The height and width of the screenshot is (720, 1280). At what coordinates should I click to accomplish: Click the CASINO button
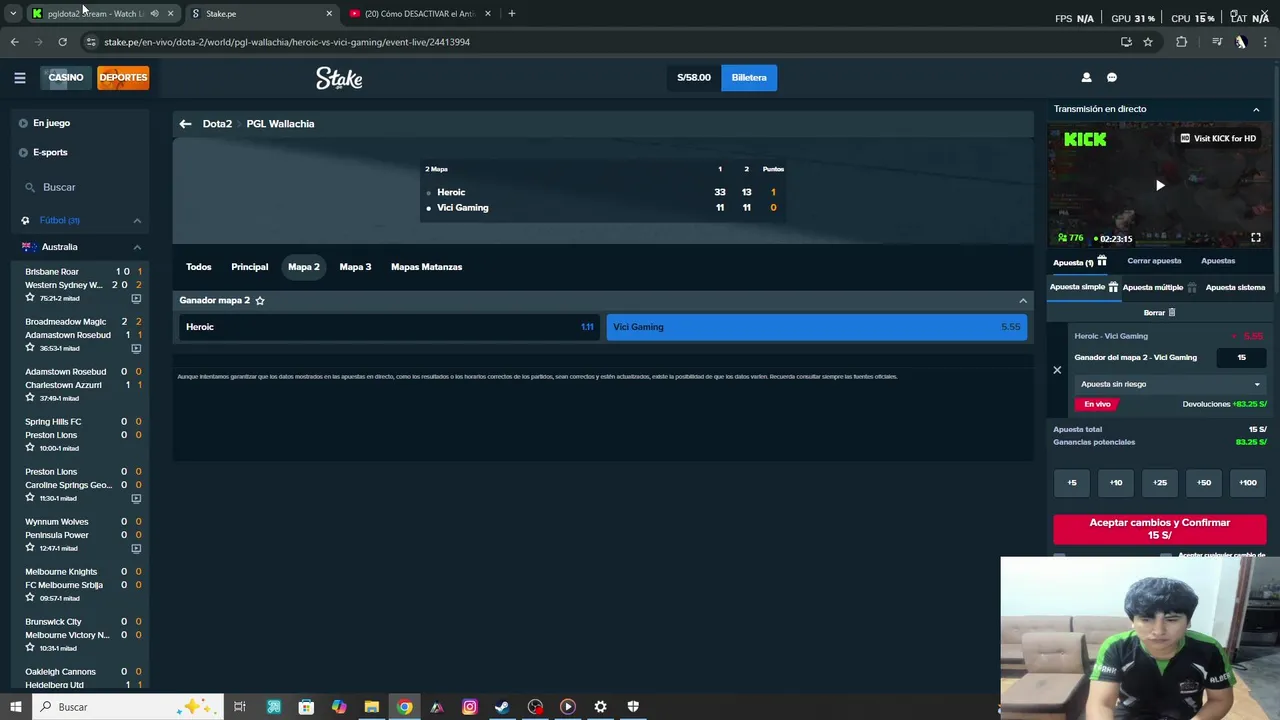66,77
